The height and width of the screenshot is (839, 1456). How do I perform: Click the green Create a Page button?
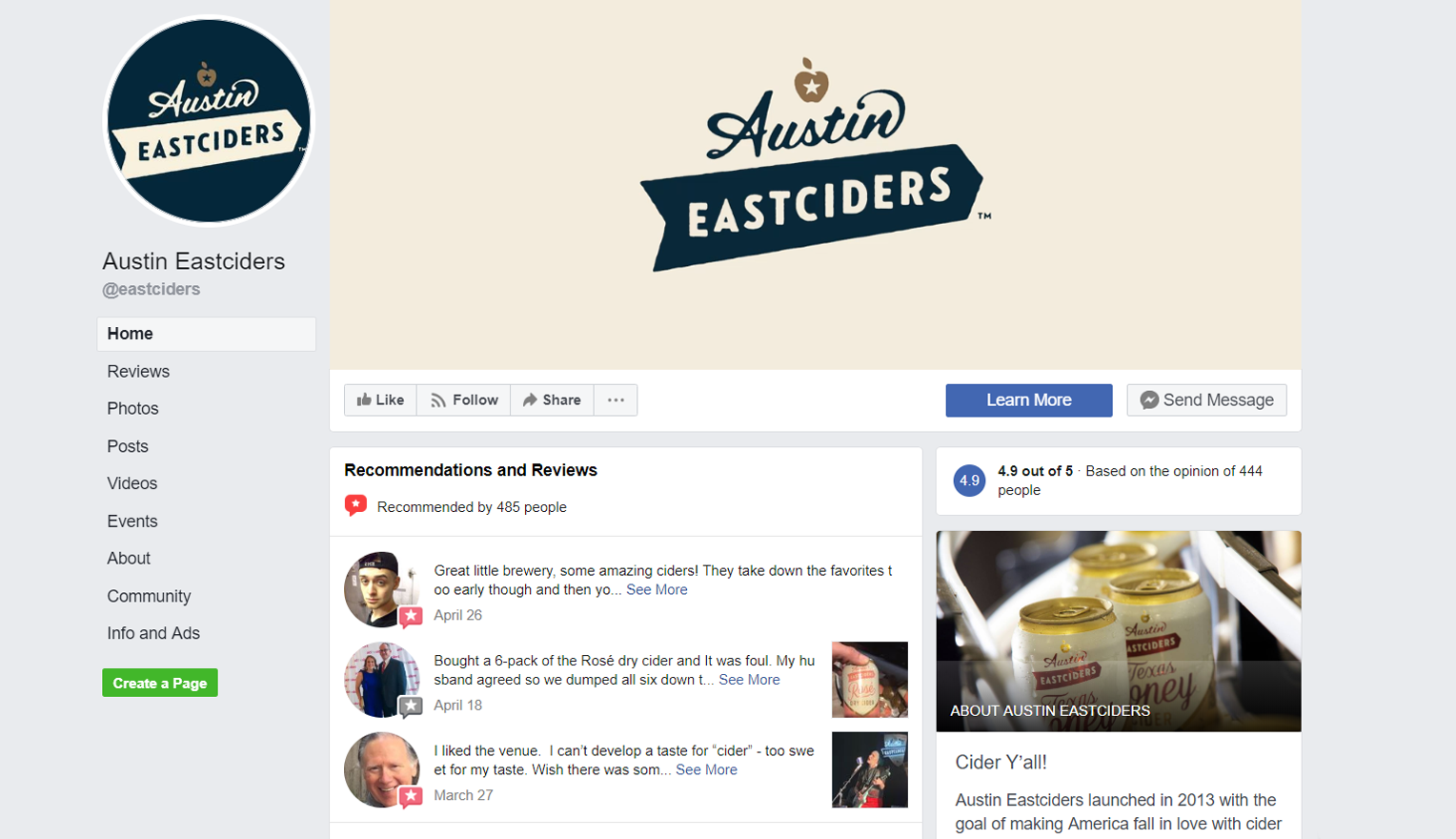[x=160, y=683]
